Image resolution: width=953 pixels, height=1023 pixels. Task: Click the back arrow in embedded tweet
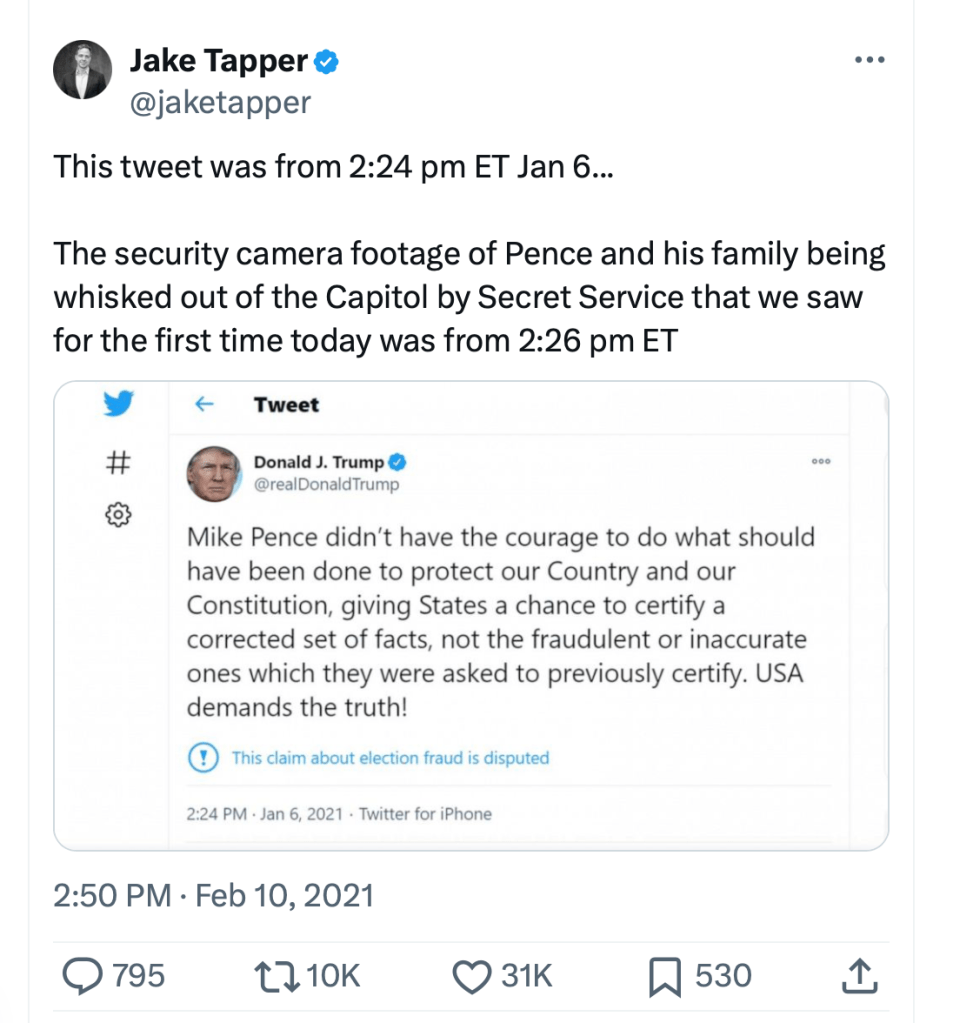(x=205, y=404)
